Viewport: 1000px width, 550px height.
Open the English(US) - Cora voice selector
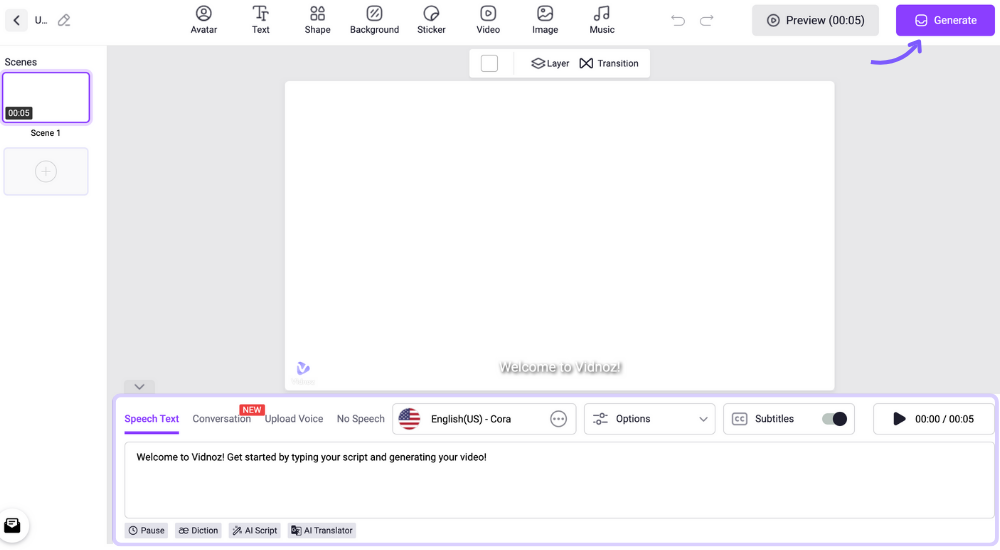point(484,419)
